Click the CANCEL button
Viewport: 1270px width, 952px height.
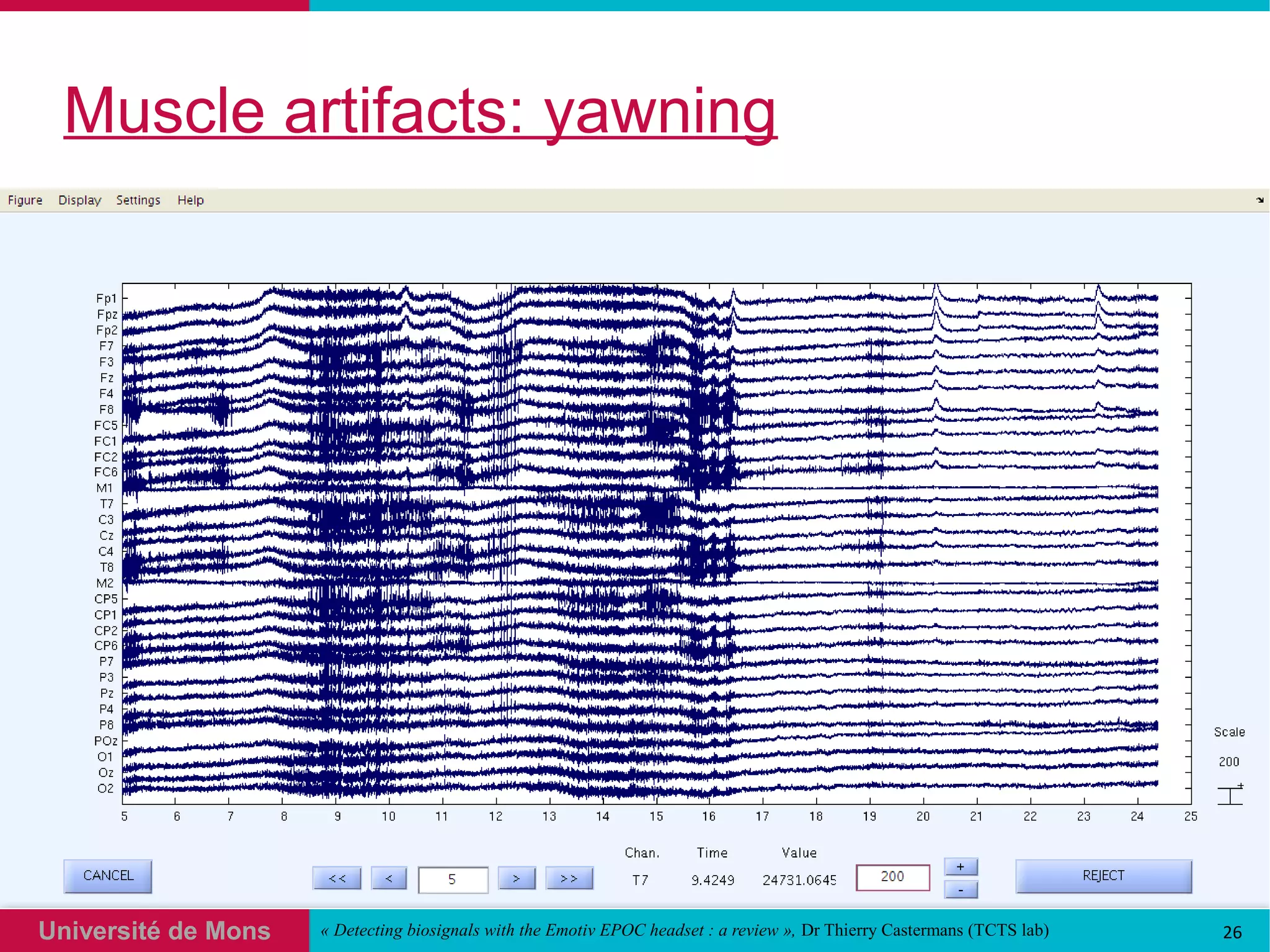(108, 876)
